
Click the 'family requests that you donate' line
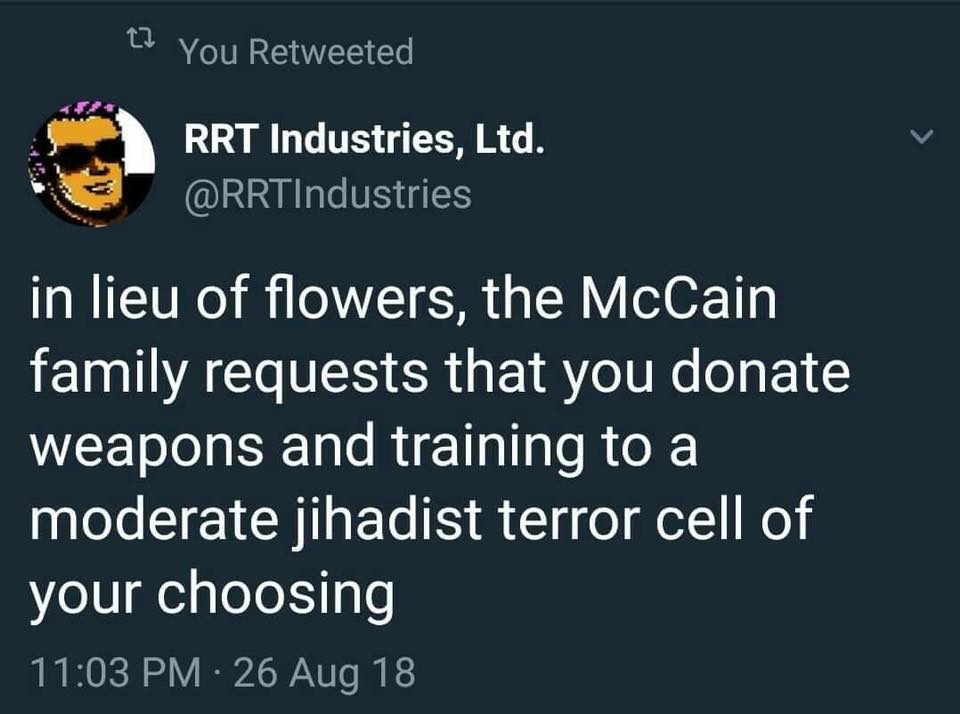[x=440, y=375]
